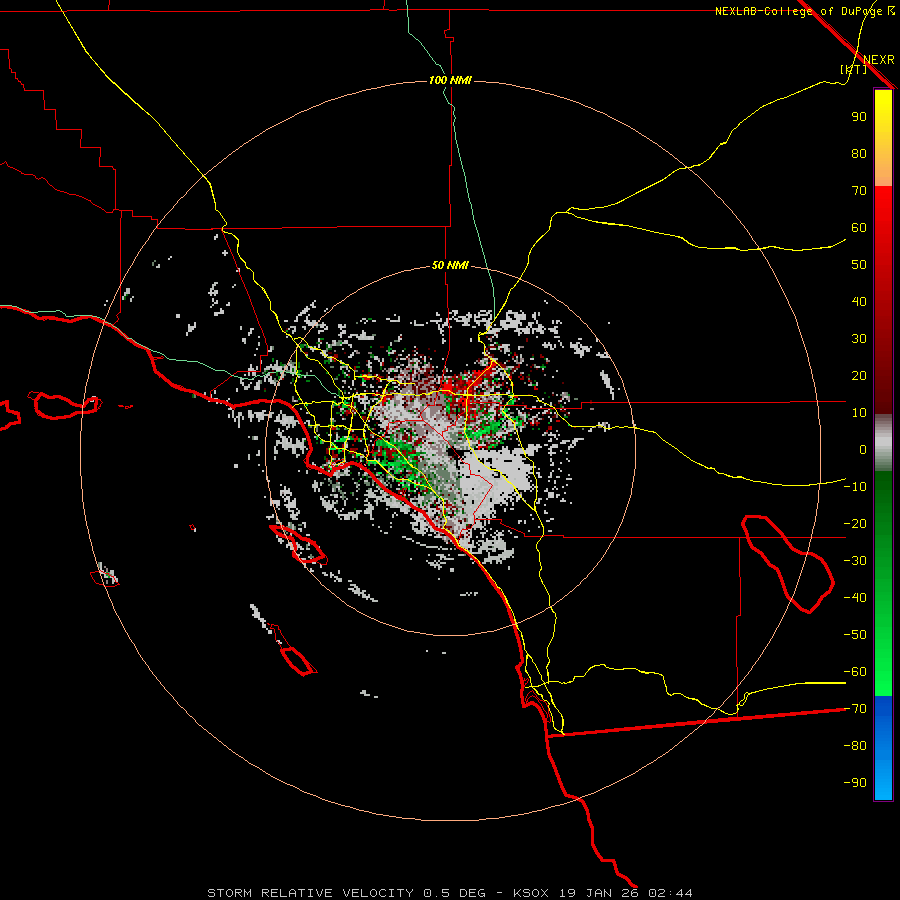Click the 10 value on the velocity scale
This screenshot has width=900, height=900.
tap(859, 413)
